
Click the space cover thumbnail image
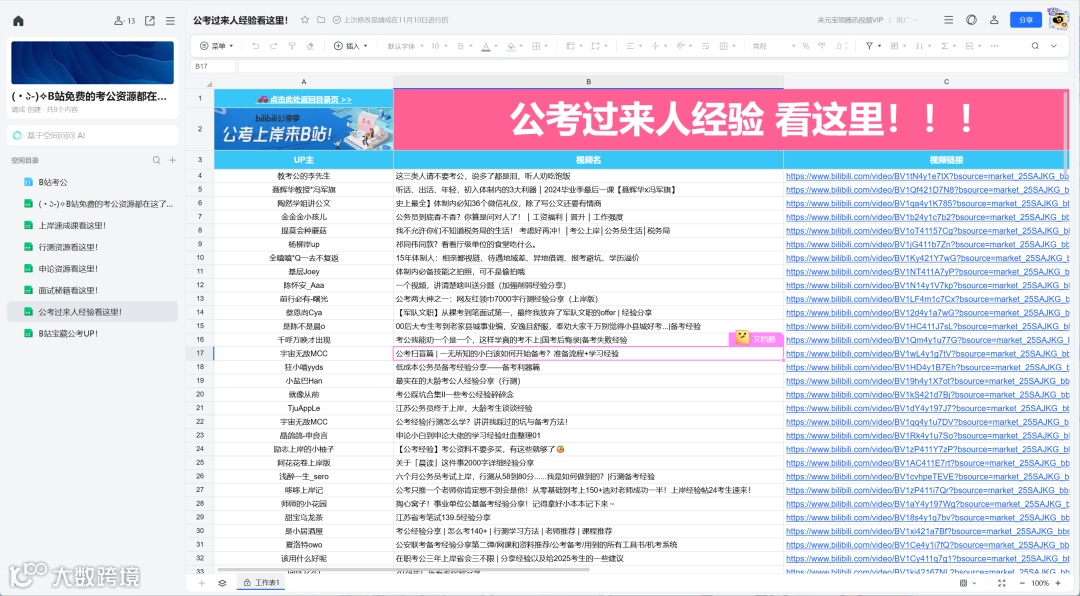pyautogui.click(x=92, y=63)
